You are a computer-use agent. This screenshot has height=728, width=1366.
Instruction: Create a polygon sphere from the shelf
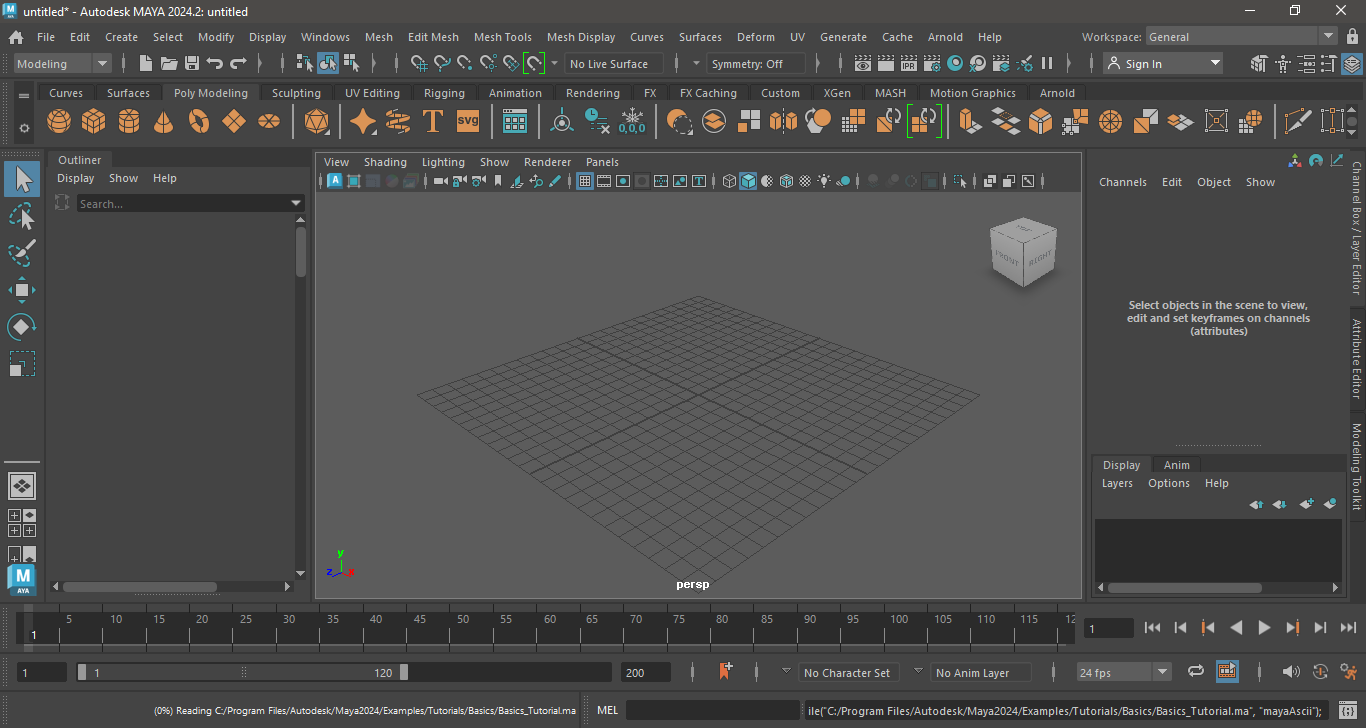tap(59, 122)
